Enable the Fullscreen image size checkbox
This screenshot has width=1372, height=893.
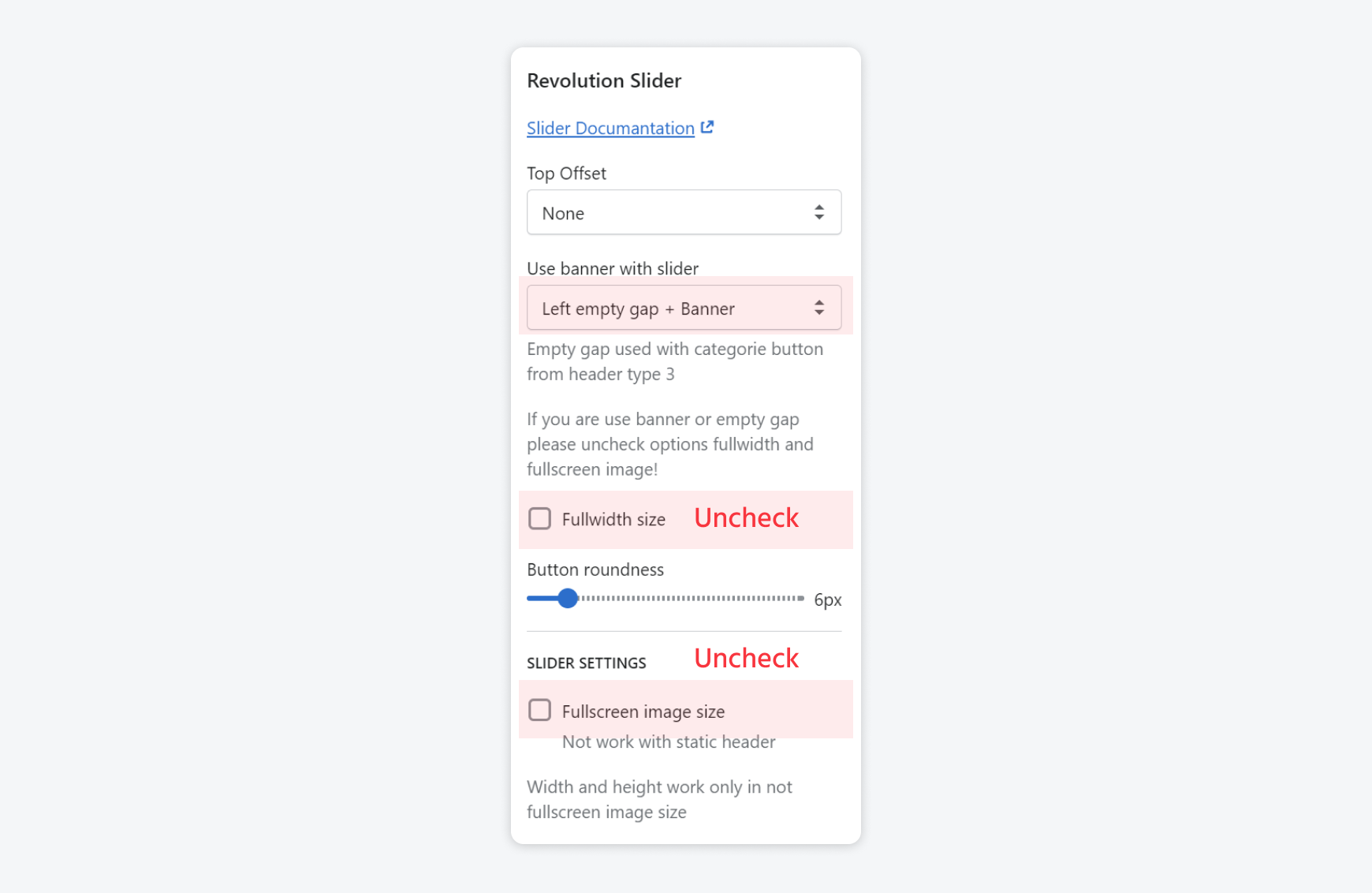[x=540, y=710]
